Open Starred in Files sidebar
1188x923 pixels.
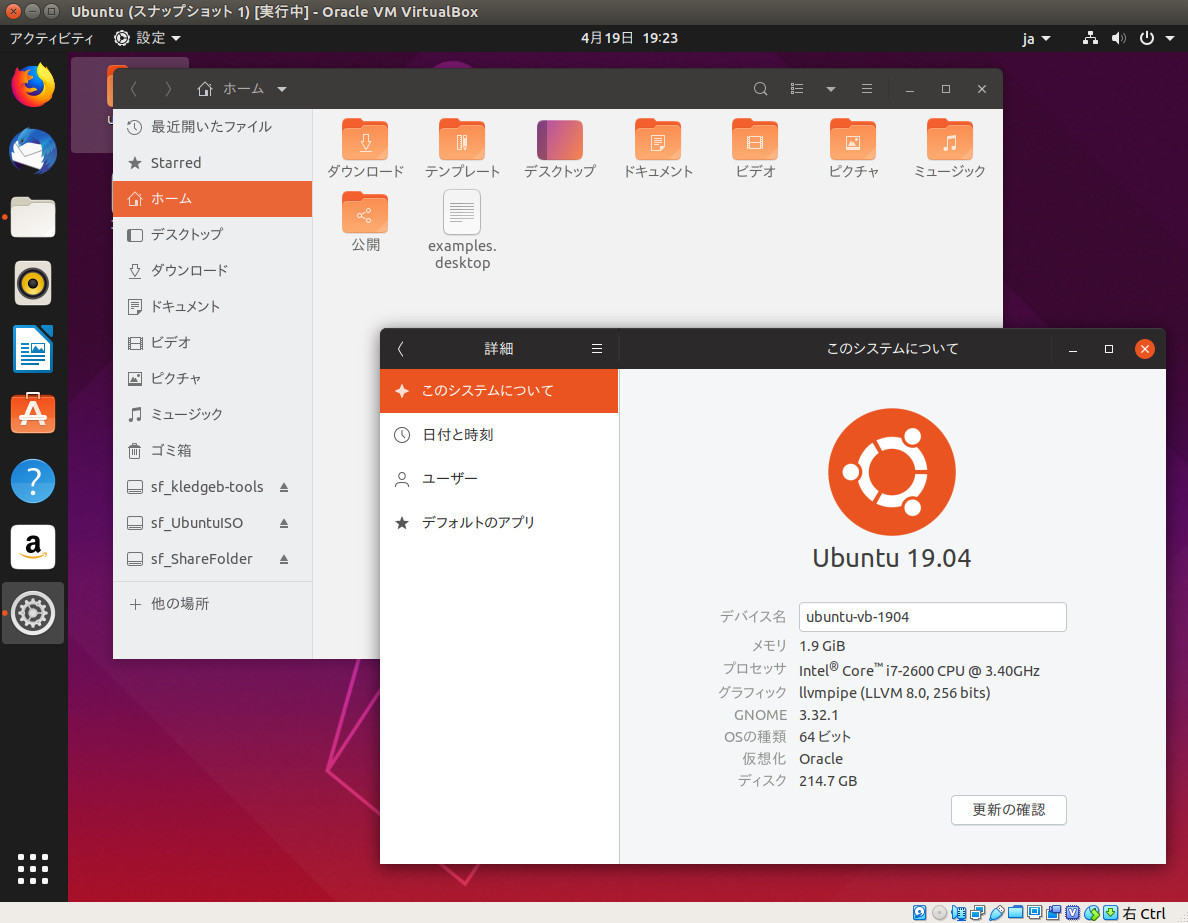point(212,163)
